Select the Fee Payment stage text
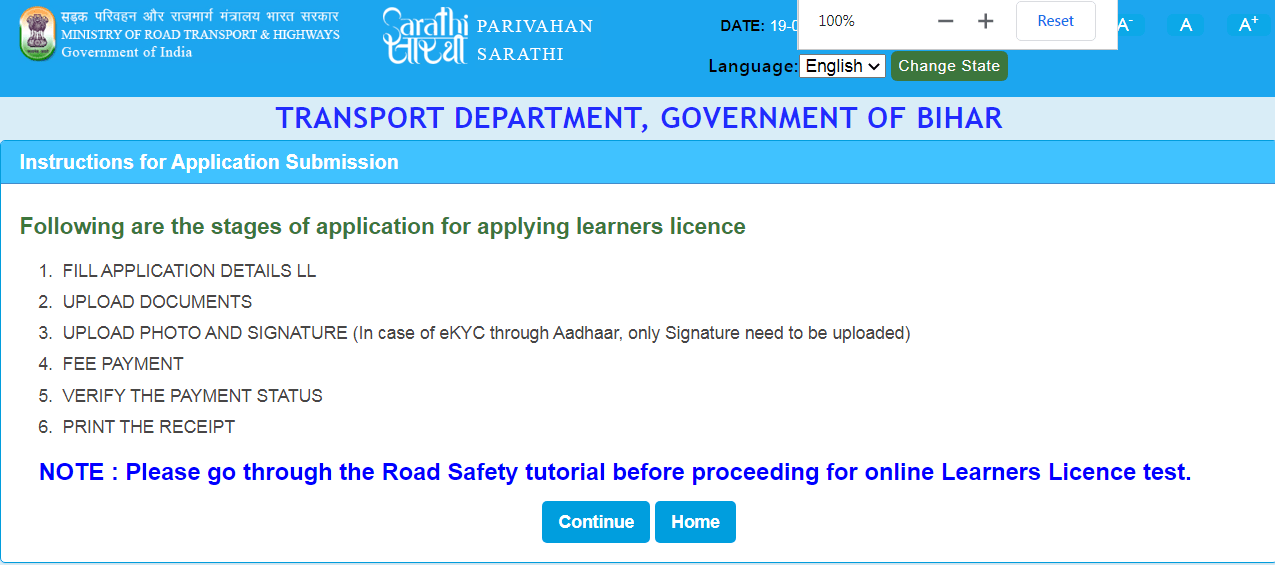 (123, 364)
